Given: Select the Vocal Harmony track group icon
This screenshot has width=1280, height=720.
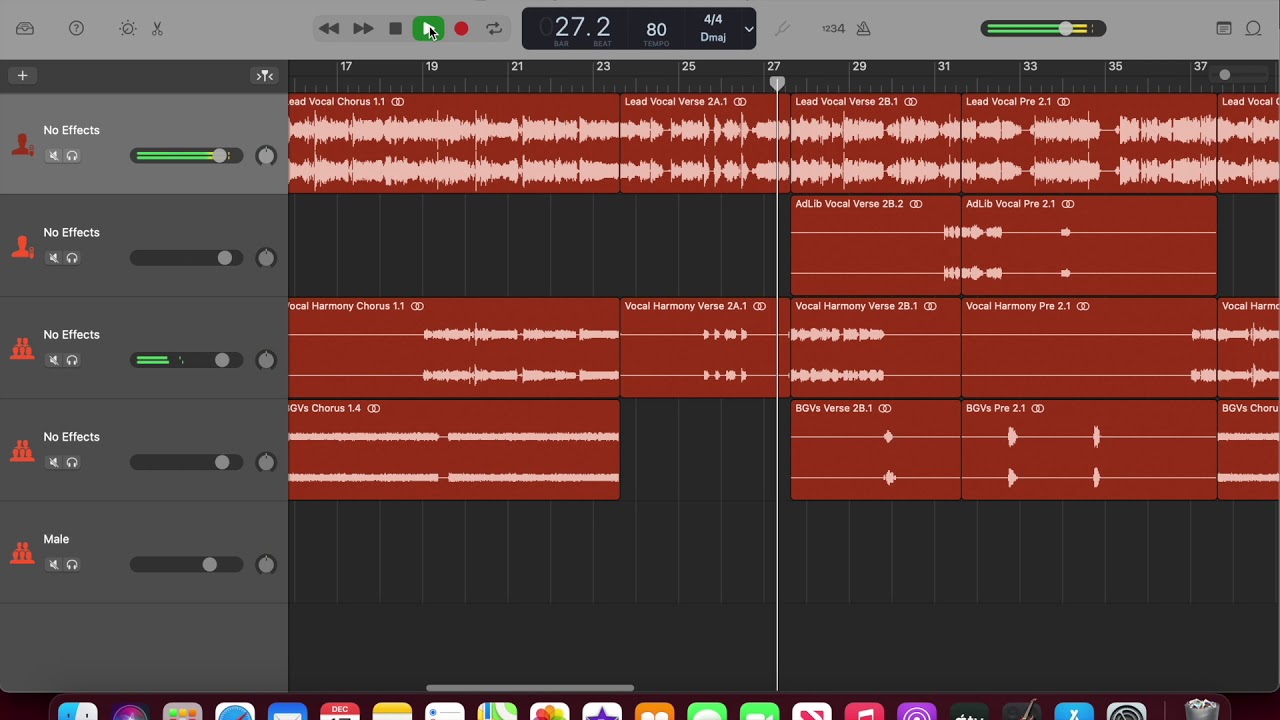Looking at the screenshot, I should (x=21, y=348).
